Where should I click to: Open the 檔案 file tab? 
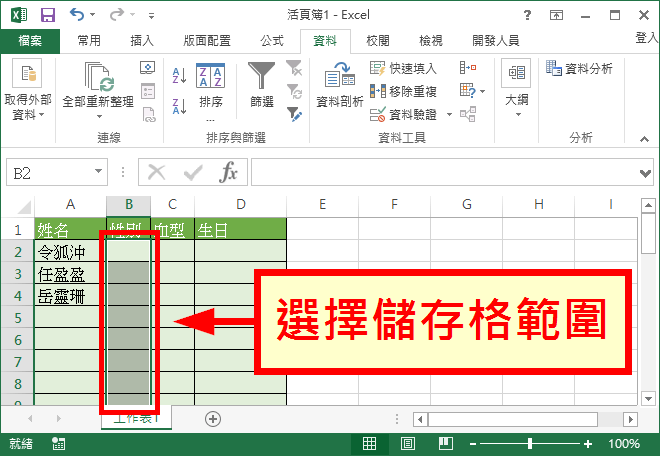click(30, 41)
